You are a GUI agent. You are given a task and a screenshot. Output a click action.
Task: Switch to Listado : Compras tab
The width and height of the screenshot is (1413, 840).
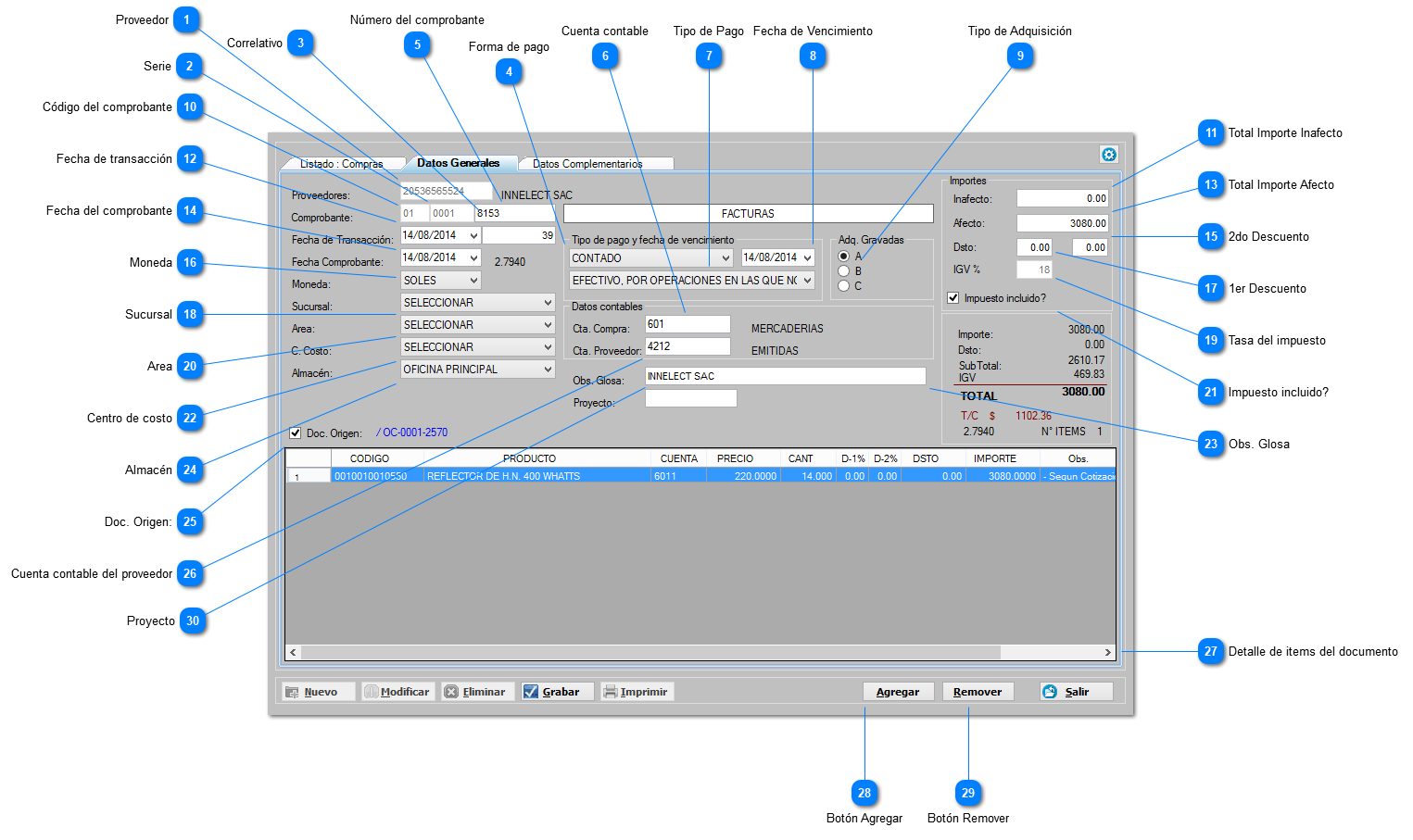[341, 164]
